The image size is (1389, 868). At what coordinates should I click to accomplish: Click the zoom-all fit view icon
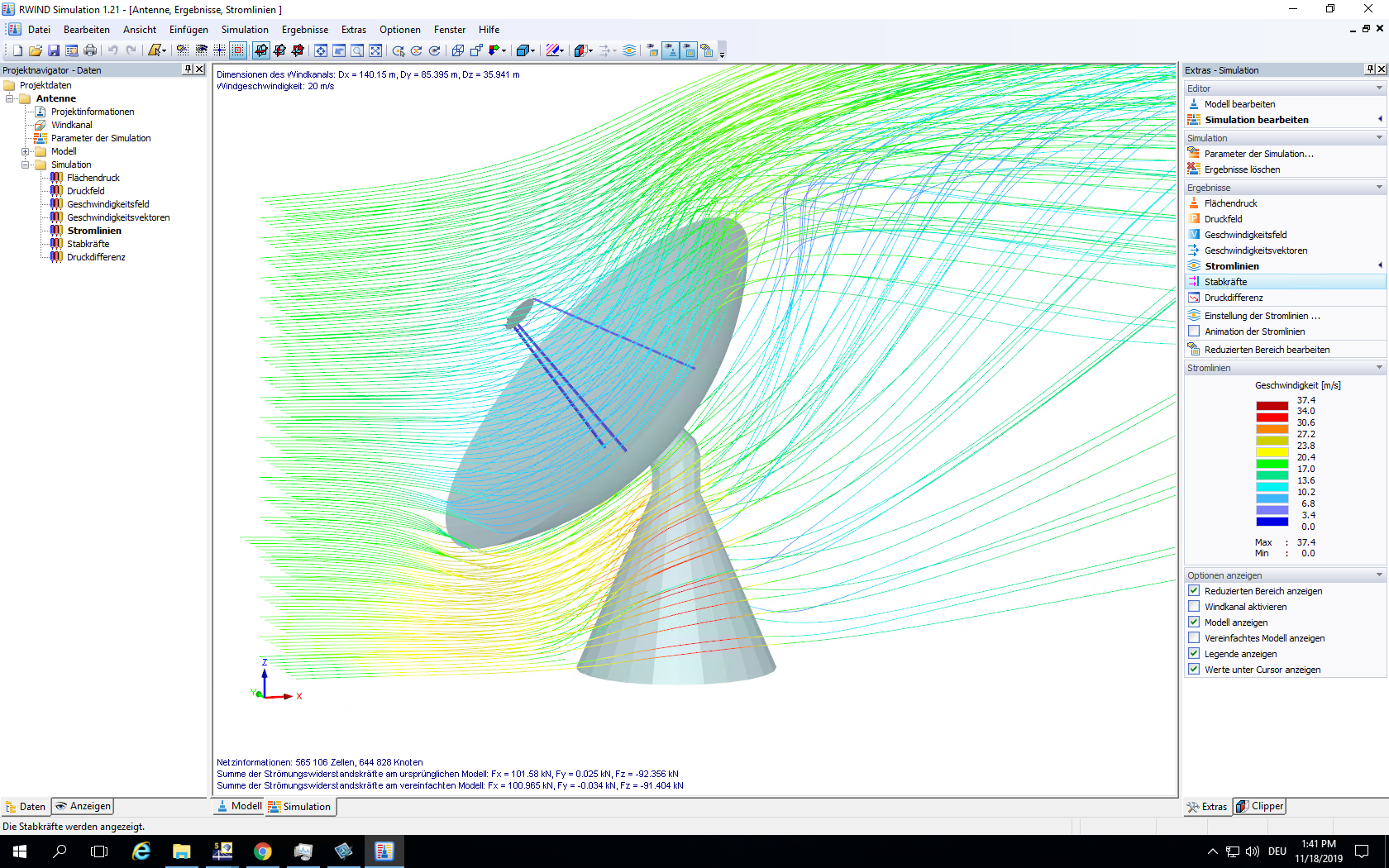tap(375, 50)
